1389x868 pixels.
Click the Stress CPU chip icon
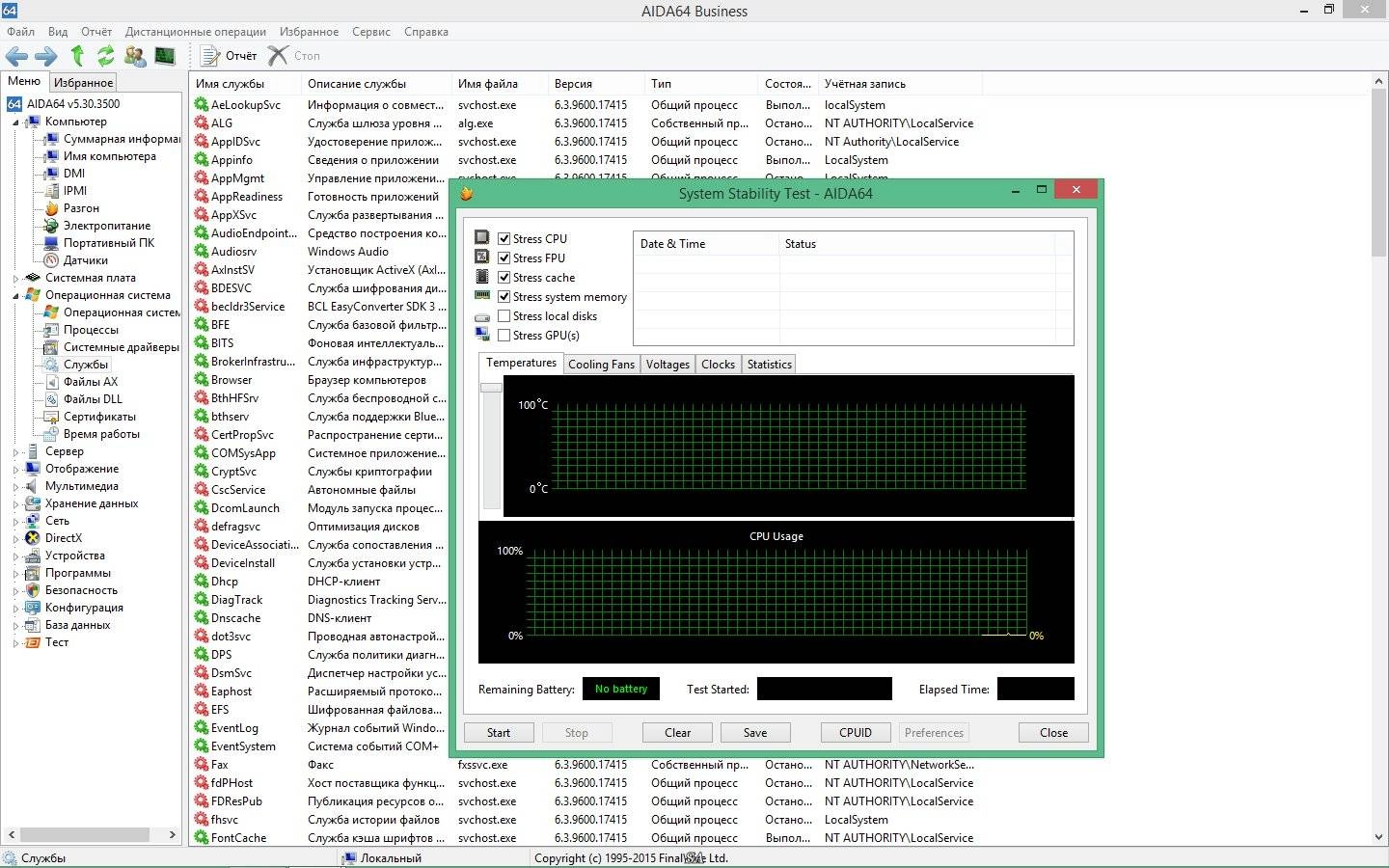[482, 237]
